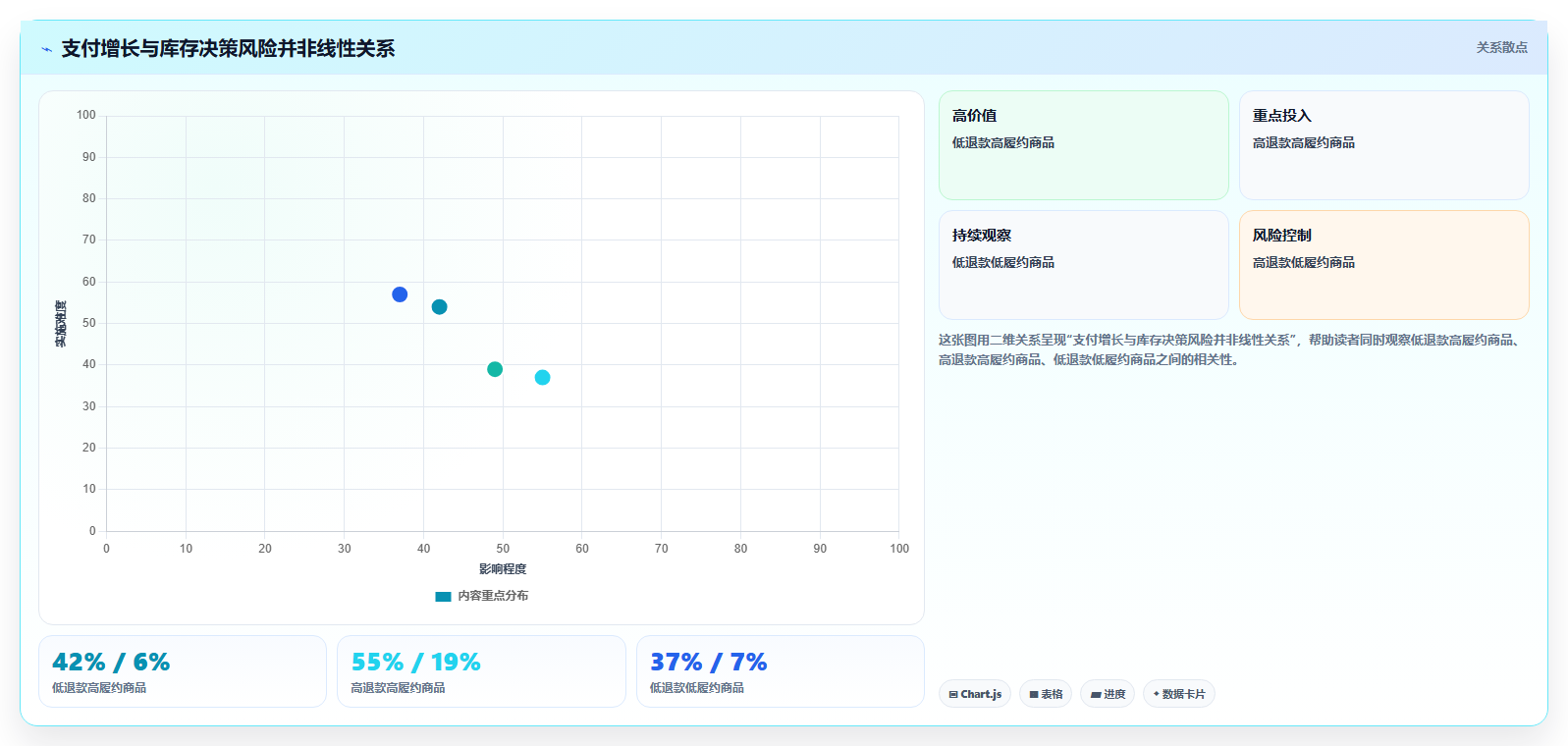Image resolution: width=1568 pixels, height=746 pixels.
Task: Open the 重点投入 quadrant card
Action: pyautogui.click(x=1384, y=145)
